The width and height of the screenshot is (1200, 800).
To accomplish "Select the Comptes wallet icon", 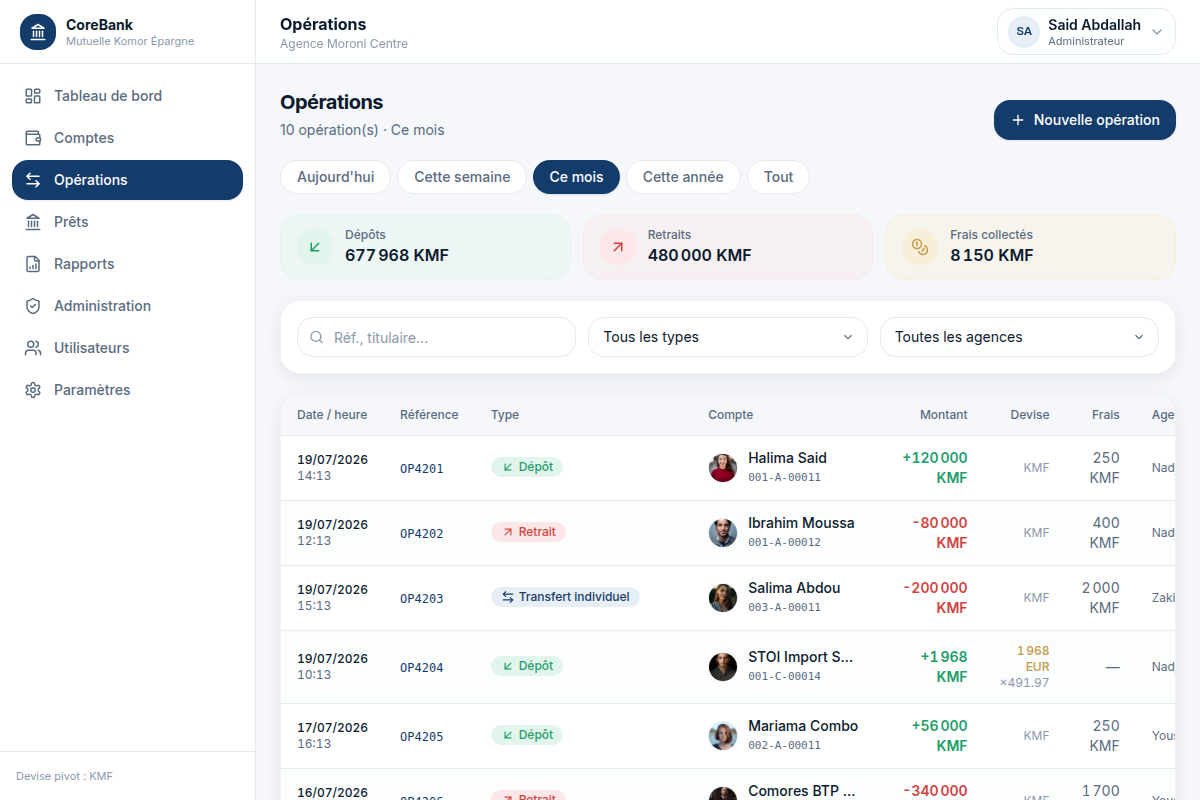I will (x=33, y=138).
